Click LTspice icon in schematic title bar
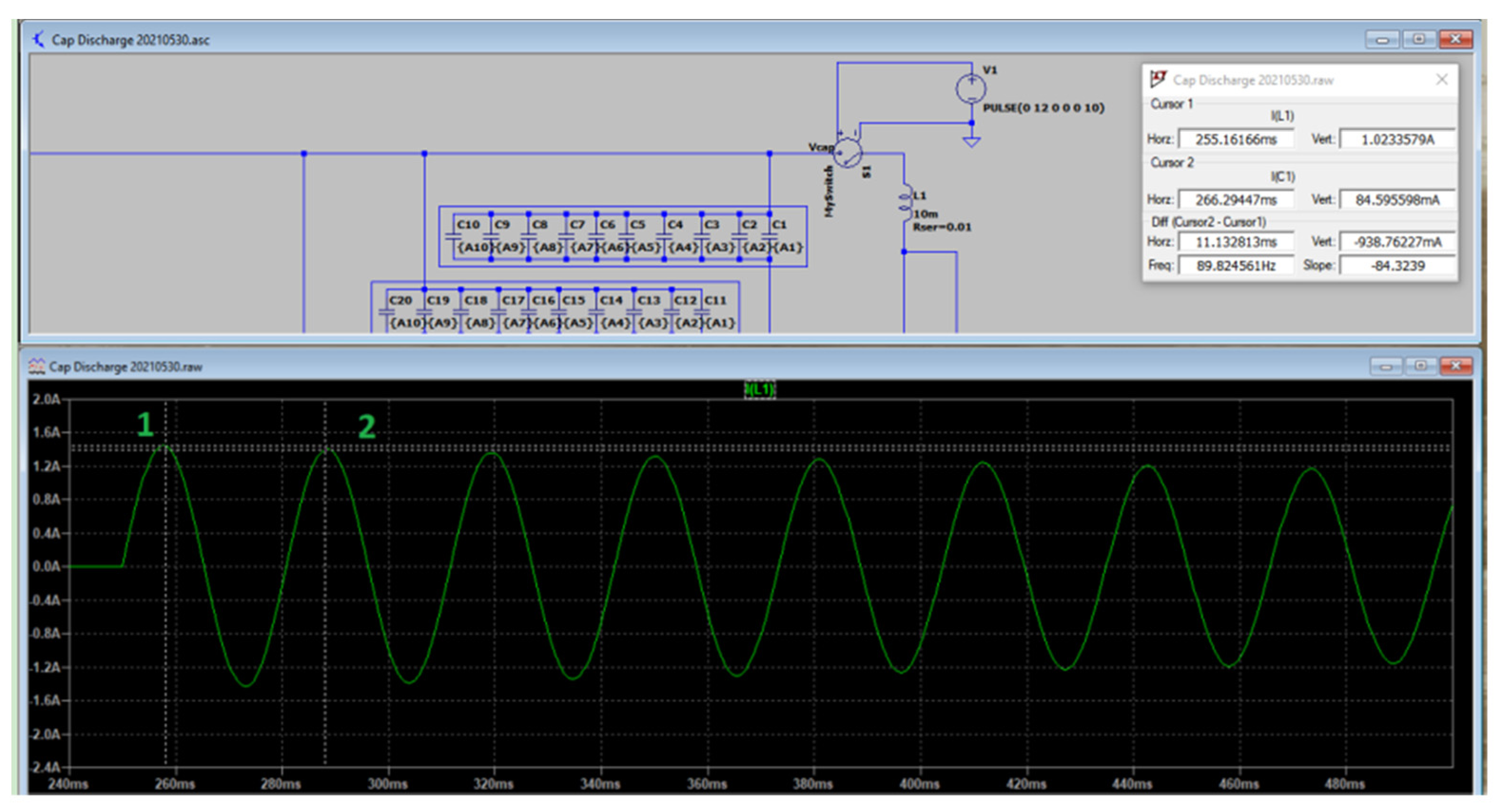This screenshot has height=812, width=1502. click(x=39, y=39)
